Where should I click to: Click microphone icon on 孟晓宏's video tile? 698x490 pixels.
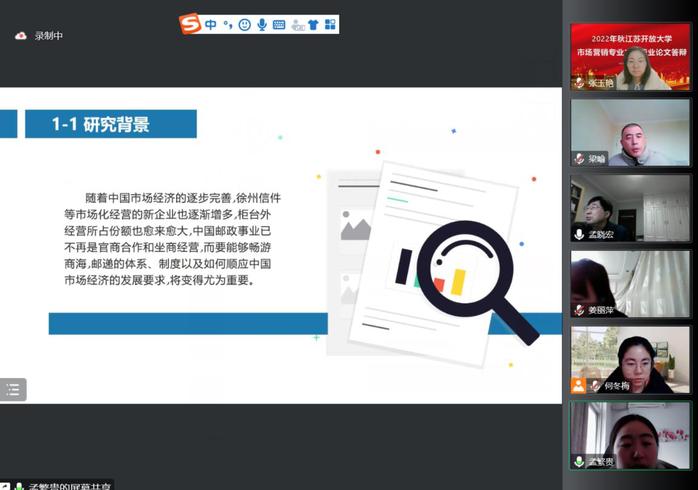[579, 234]
